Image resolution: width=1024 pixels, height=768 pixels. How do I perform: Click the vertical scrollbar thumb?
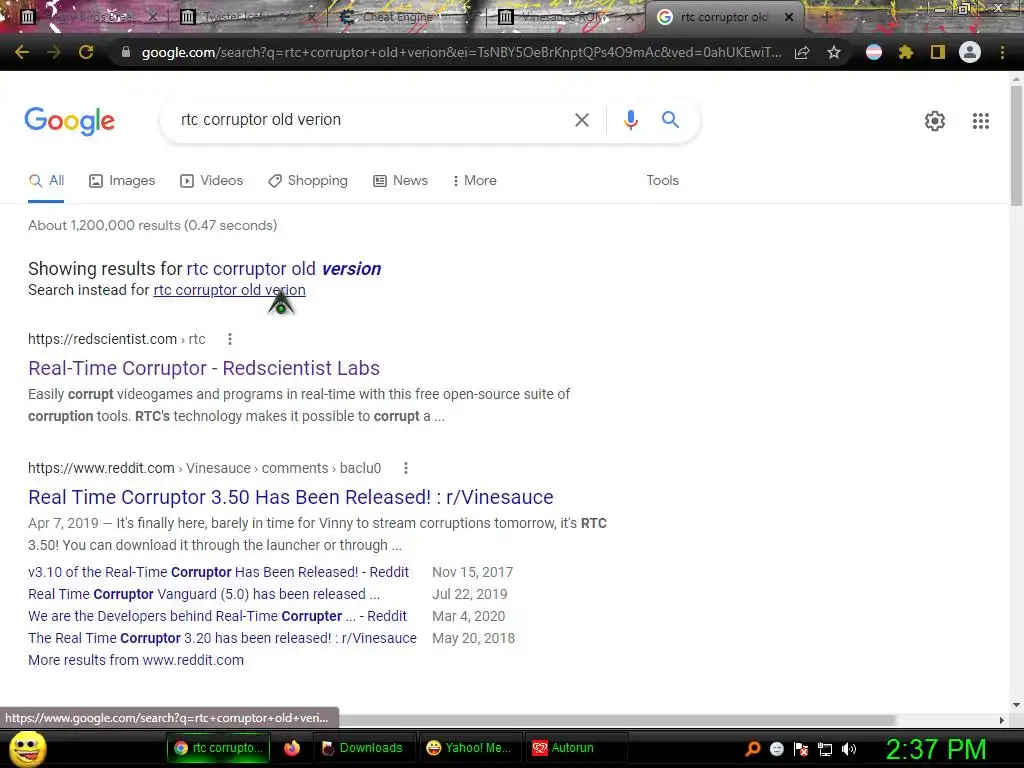click(x=1016, y=145)
